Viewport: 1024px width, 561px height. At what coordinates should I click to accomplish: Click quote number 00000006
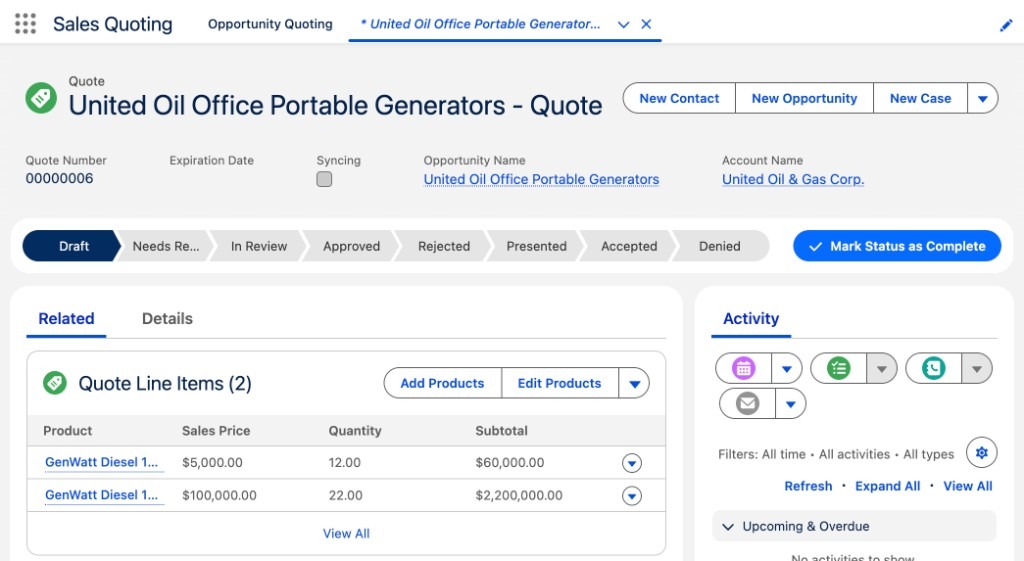coord(59,178)
